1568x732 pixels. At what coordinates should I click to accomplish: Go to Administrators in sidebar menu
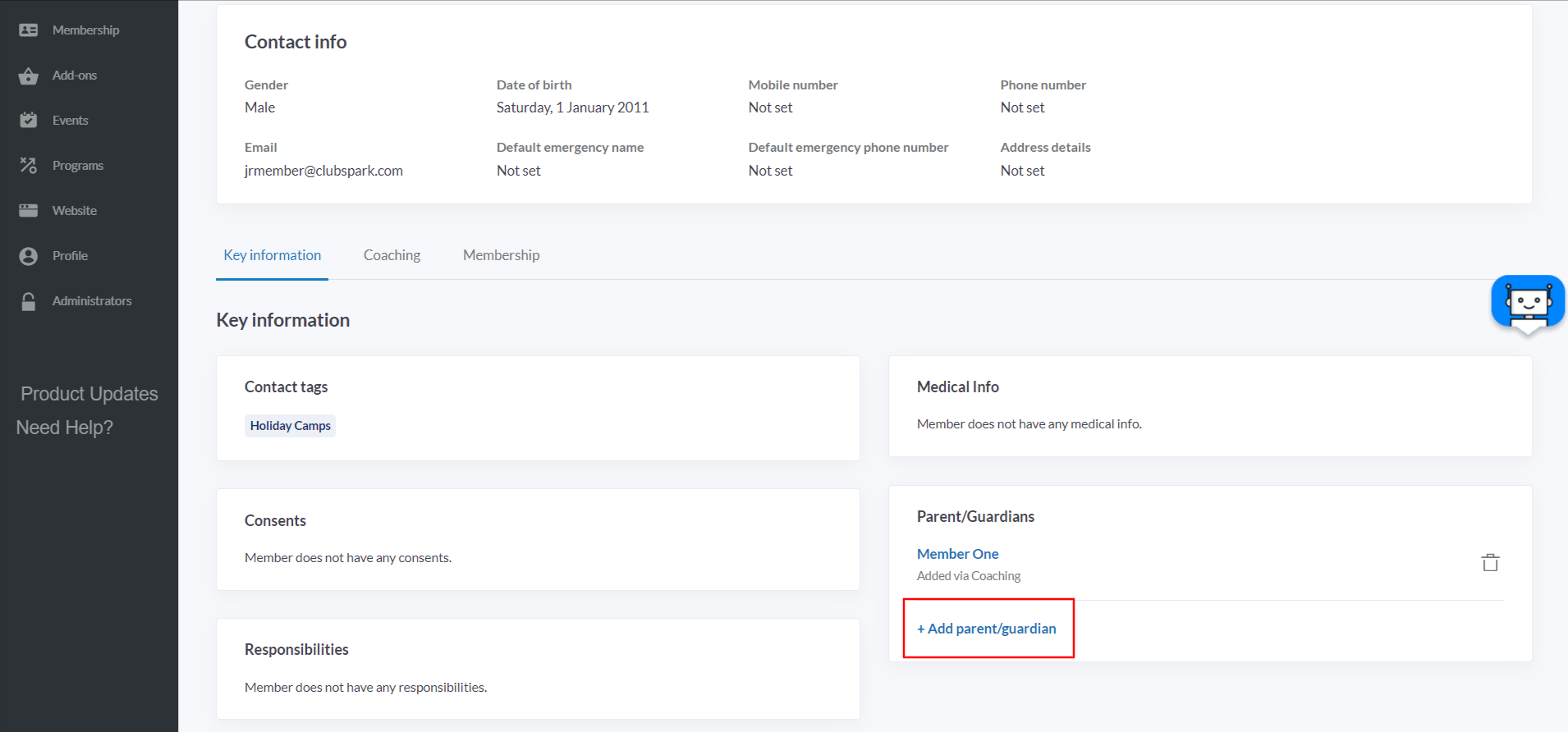[x=92, y=301]
